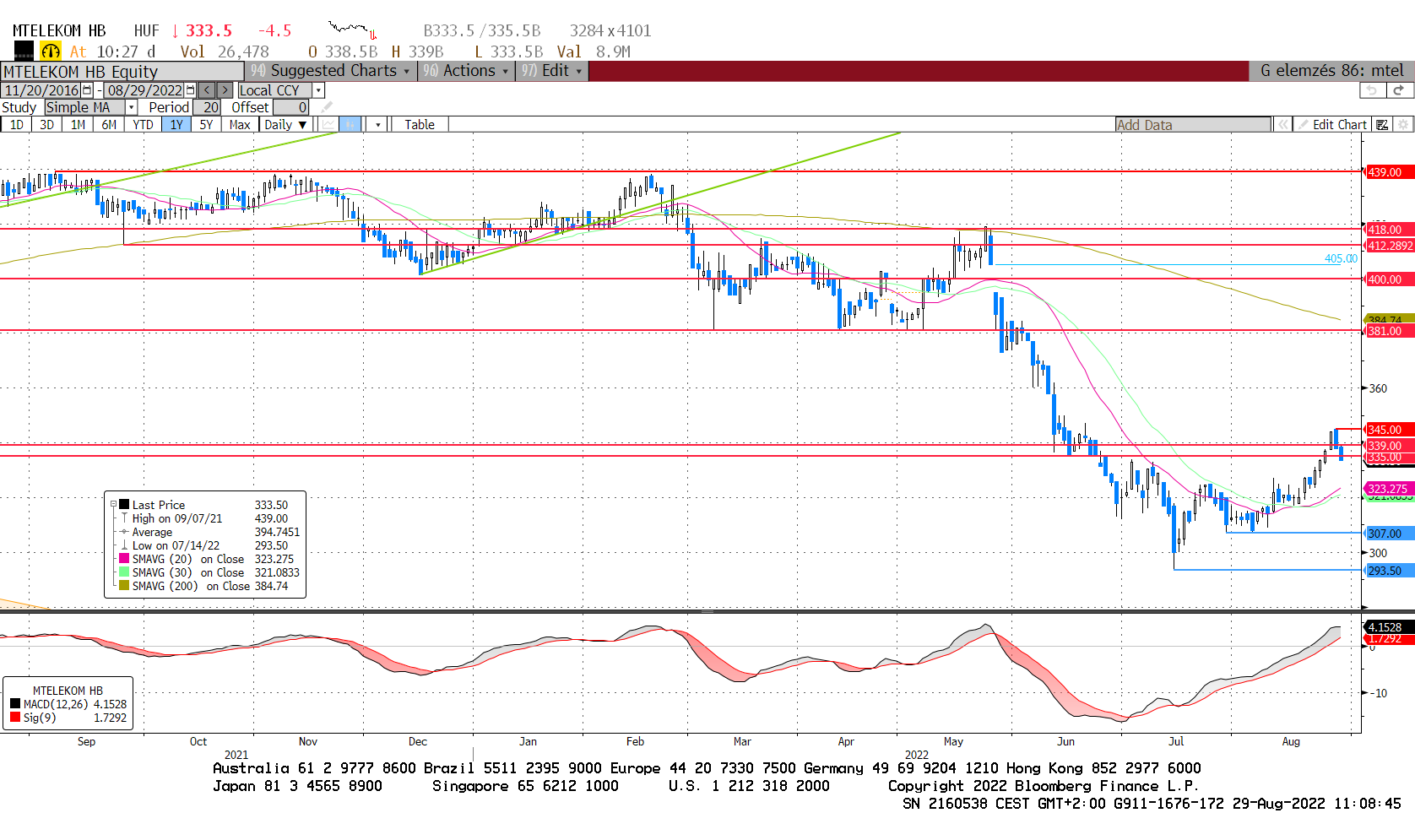Switch to Table view
The image size is (1415, 840).
click(420, 125)
